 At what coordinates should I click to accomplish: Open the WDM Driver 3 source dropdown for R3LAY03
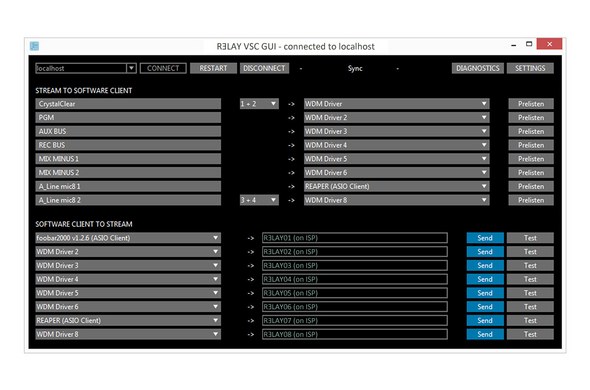[x=128, y=265]
